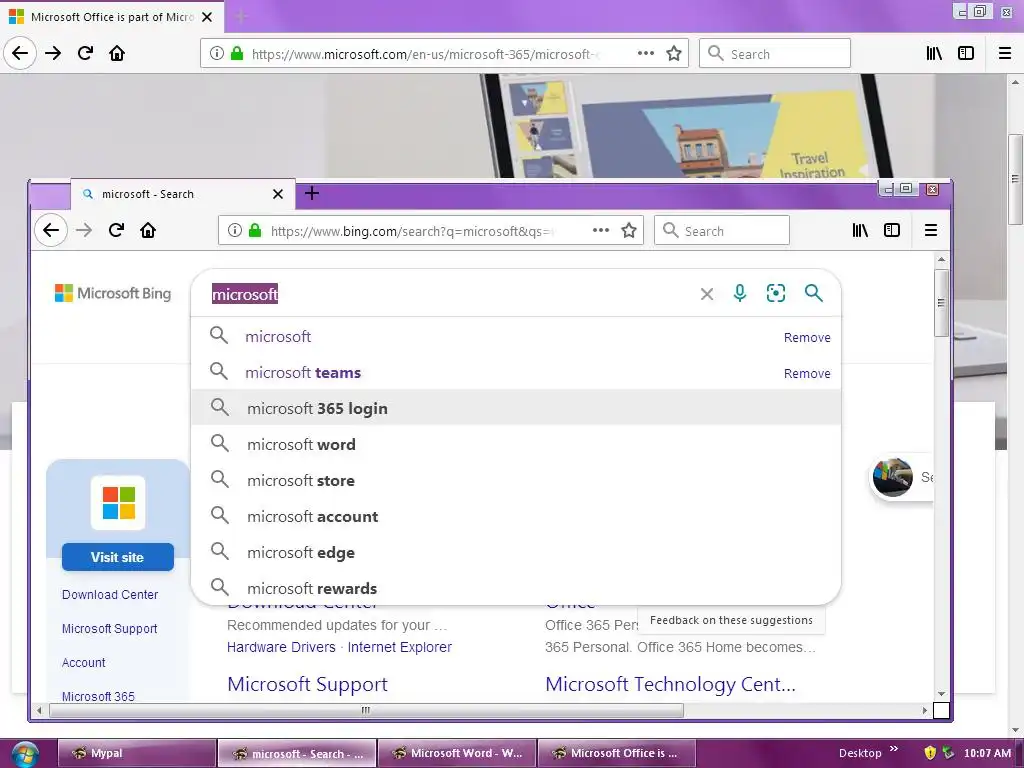Viewport: 1024px width, 768px height.
Task: Open page actions menu for microsoft.com URL
Action: (x=646, y=54)
